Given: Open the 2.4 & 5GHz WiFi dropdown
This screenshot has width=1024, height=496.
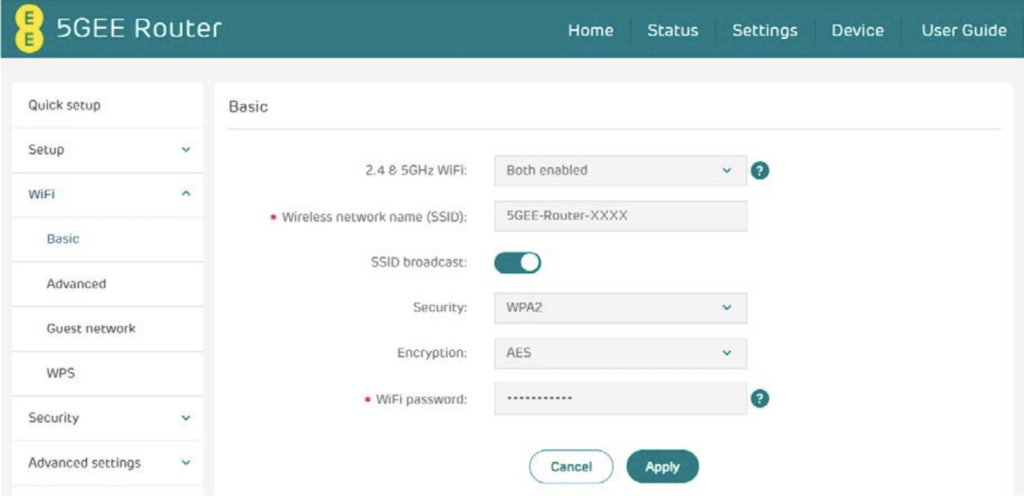Looking at the screenshot, I should pyautogui.click(x=620, y=171).
